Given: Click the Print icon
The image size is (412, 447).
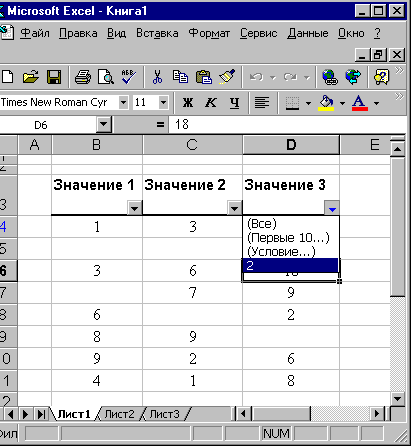Looking at the screenshot, I should 83,77.
